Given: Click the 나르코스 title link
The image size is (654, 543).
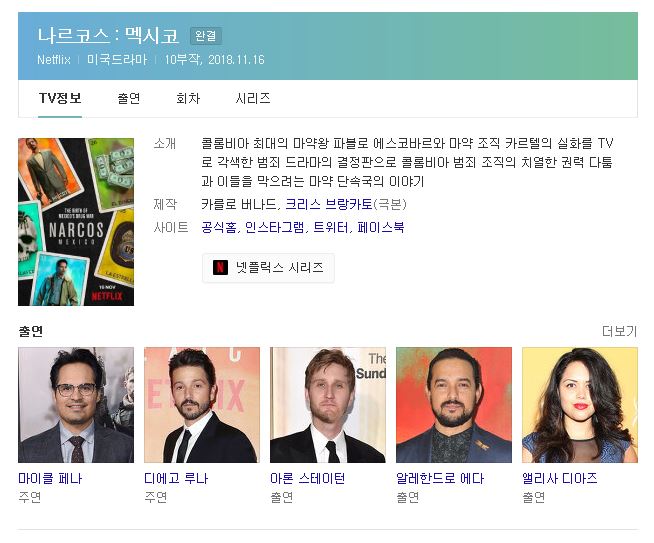Looking at the screenshot, I should (74, 35).
